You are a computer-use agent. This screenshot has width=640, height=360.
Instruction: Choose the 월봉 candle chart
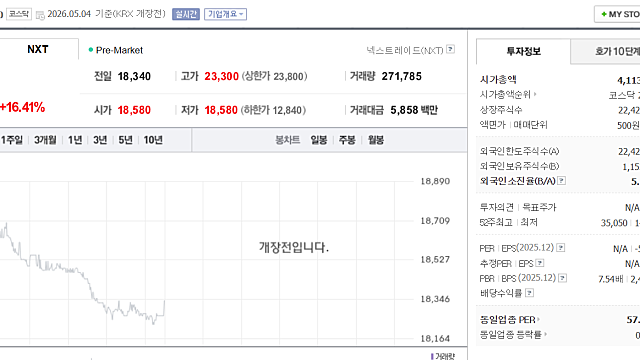pos(376,140)
